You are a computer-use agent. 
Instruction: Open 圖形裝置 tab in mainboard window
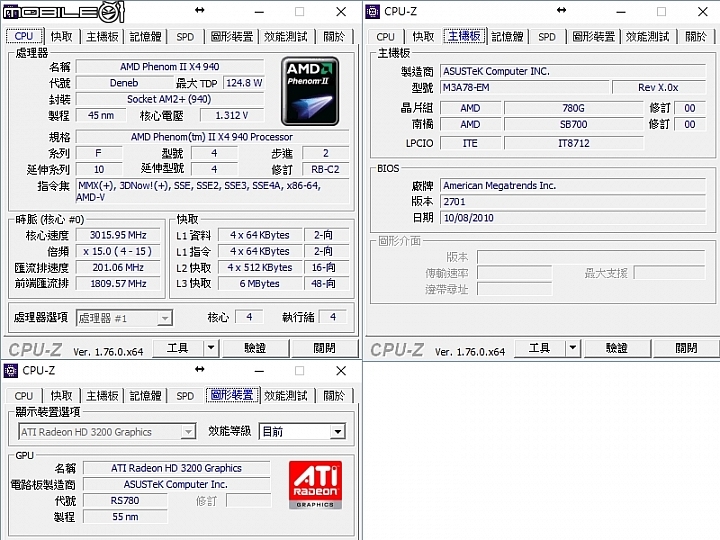594,36
